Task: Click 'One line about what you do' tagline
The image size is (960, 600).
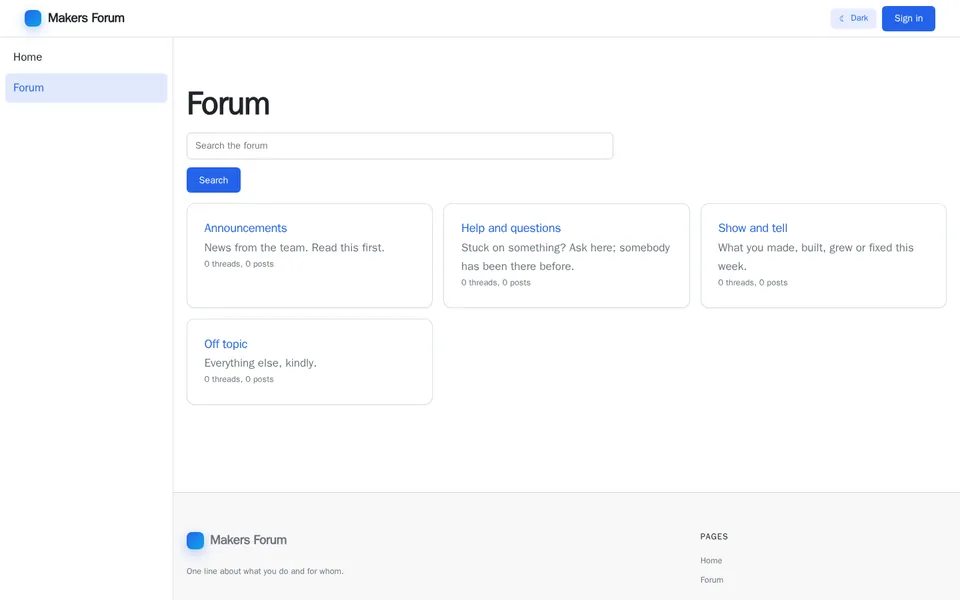Action: point(265,571)
